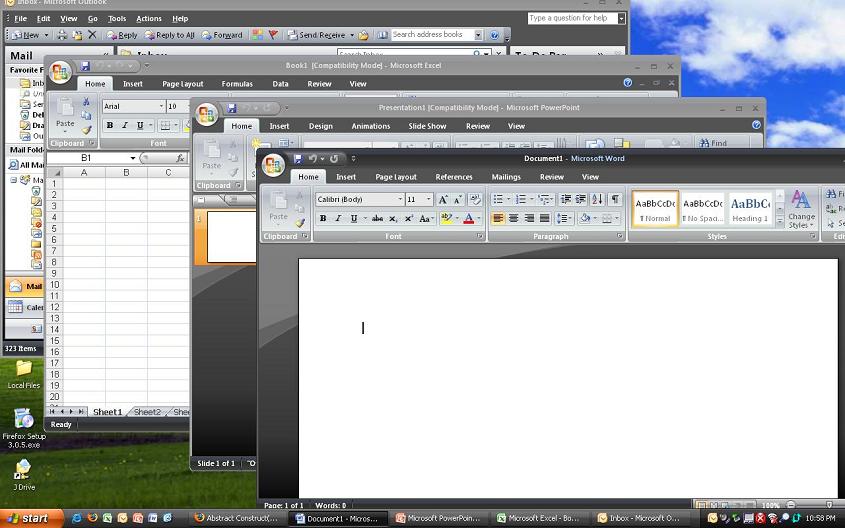Viewport: 845px width, 528px height.
Task: Click Format Painter in Word's Clipboard group
Action: click(x=300, y=222)
